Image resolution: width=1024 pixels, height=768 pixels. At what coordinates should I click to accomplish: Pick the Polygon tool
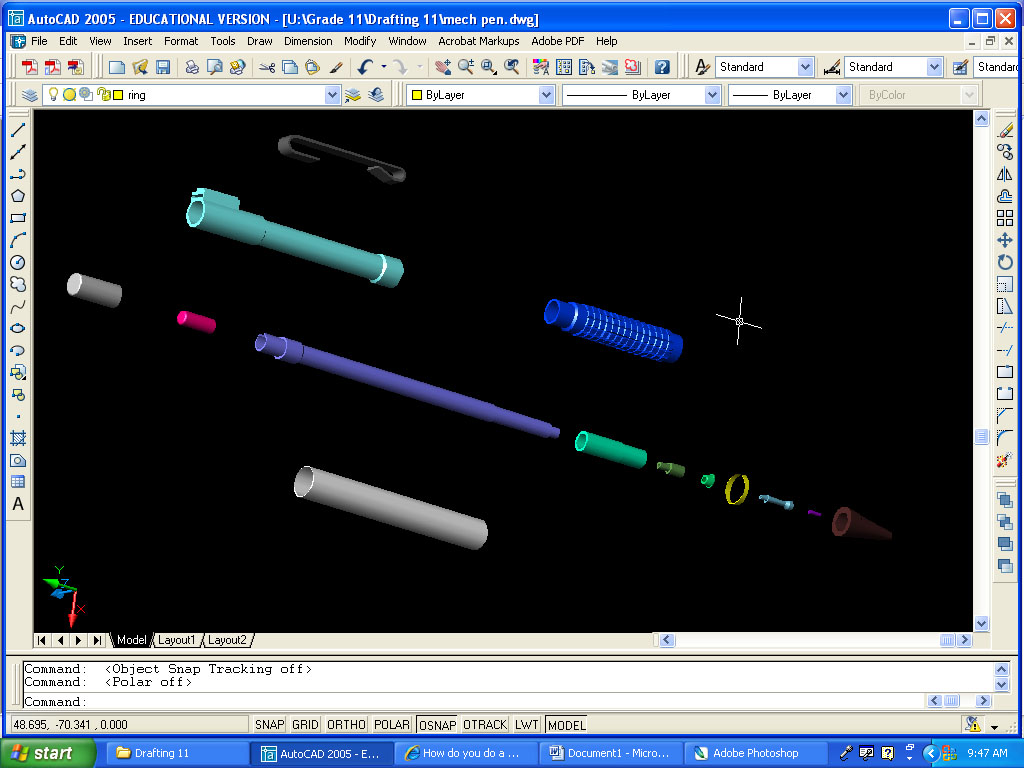coord(18,196)
